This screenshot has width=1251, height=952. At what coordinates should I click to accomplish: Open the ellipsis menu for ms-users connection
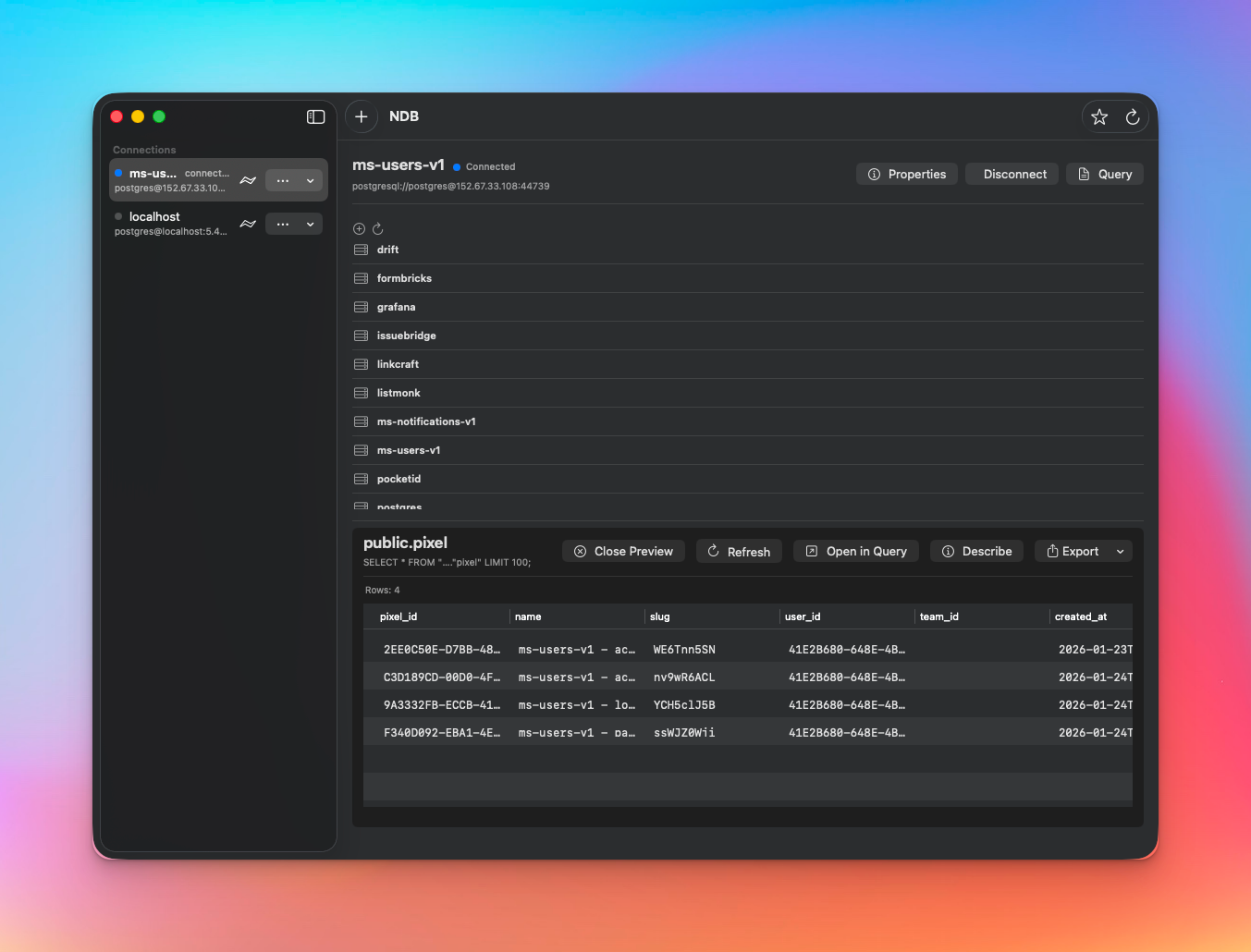(282, 180)
